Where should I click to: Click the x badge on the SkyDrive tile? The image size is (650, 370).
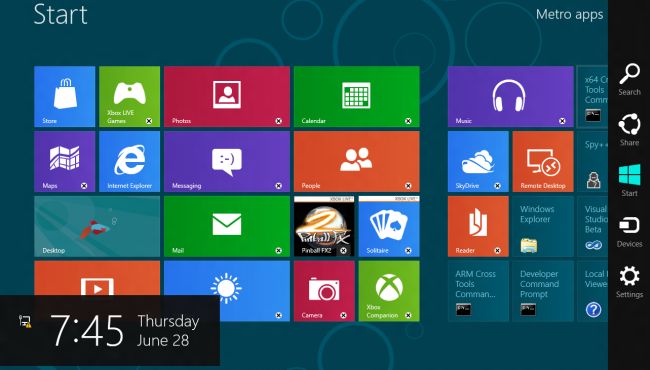[497, 186]
